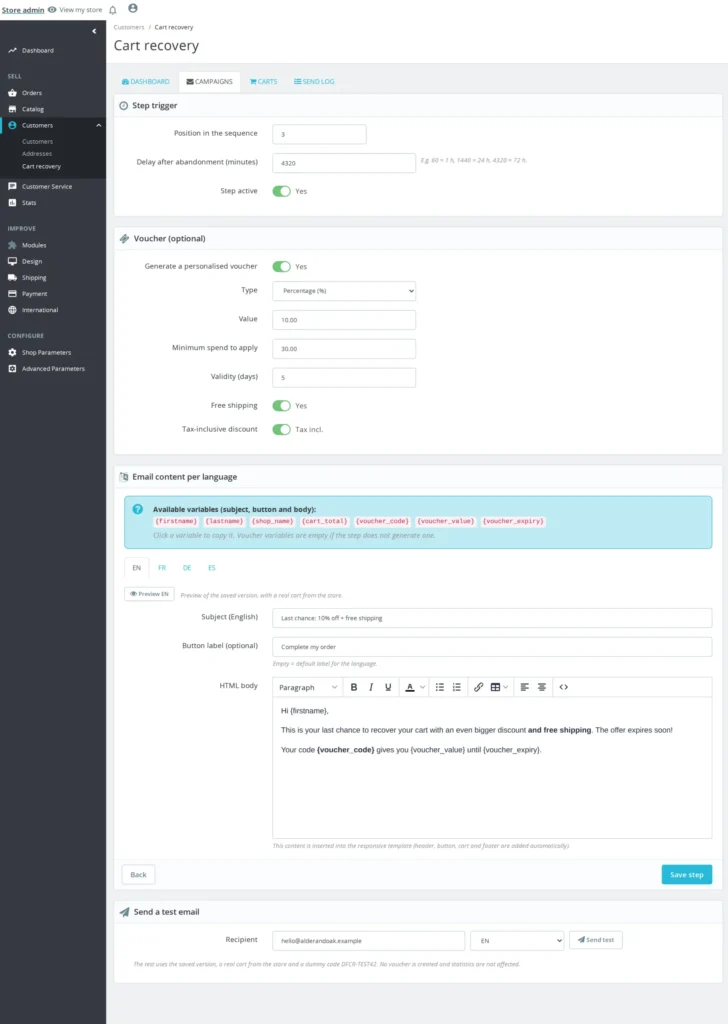Click the Orders basket icon
This screenshot has height=1024, width=728.
pos(12,93)
